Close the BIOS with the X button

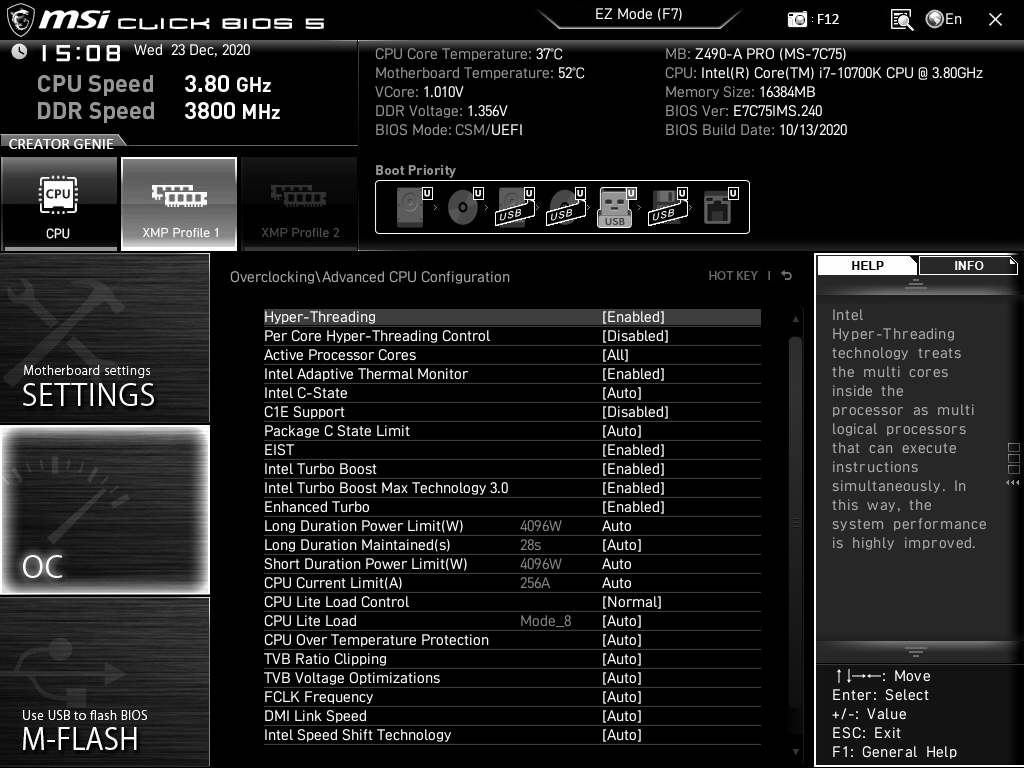tap(995, 20)
